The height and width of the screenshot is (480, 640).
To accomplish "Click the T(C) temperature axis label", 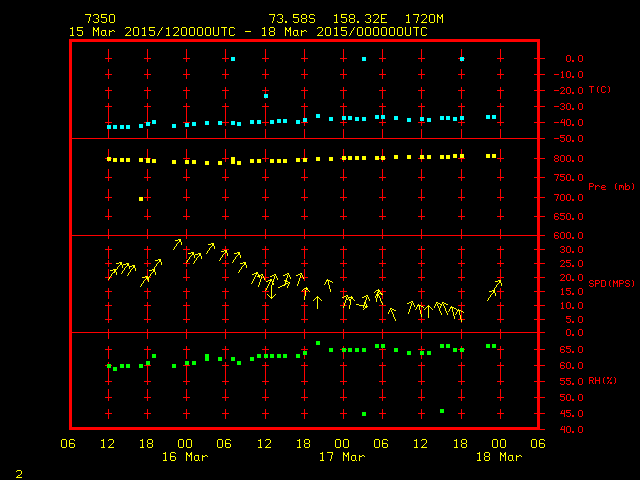I will point(599,90).
